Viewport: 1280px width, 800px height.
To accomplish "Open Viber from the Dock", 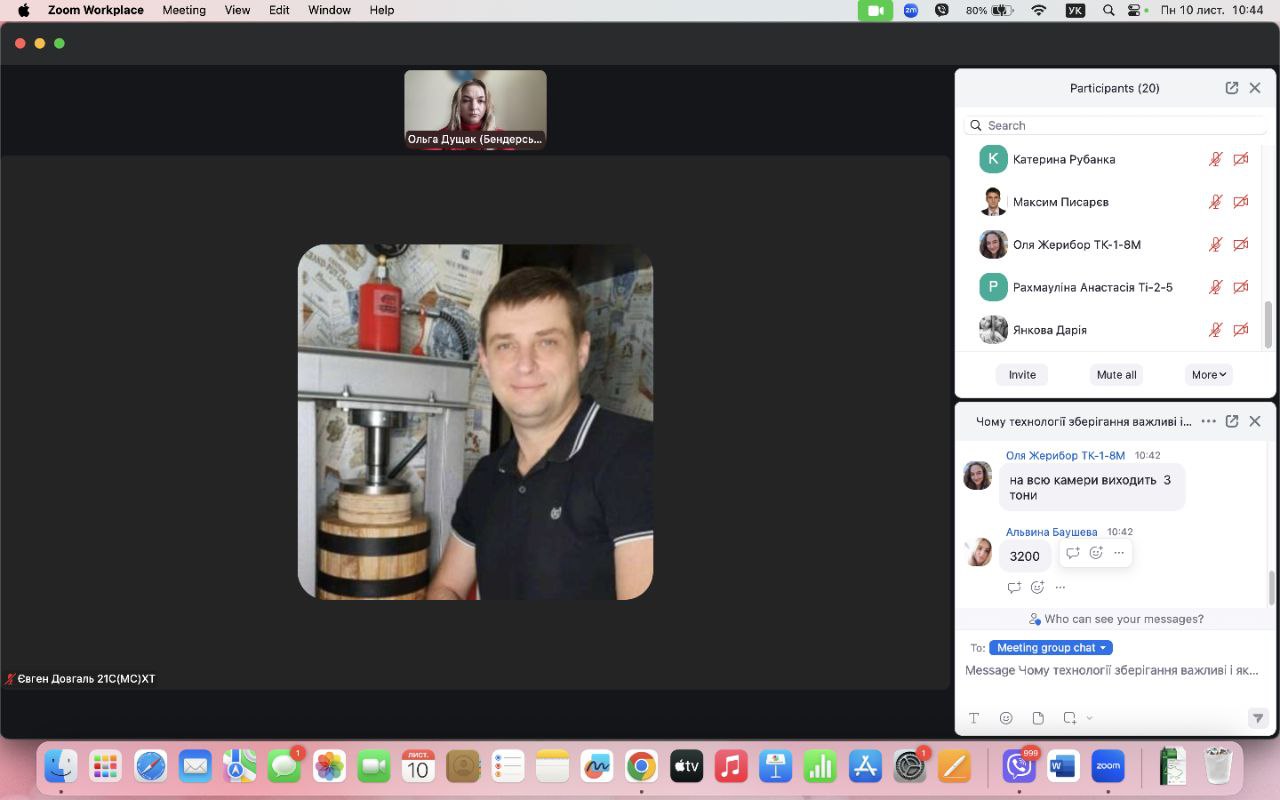I will point(1019,767).
